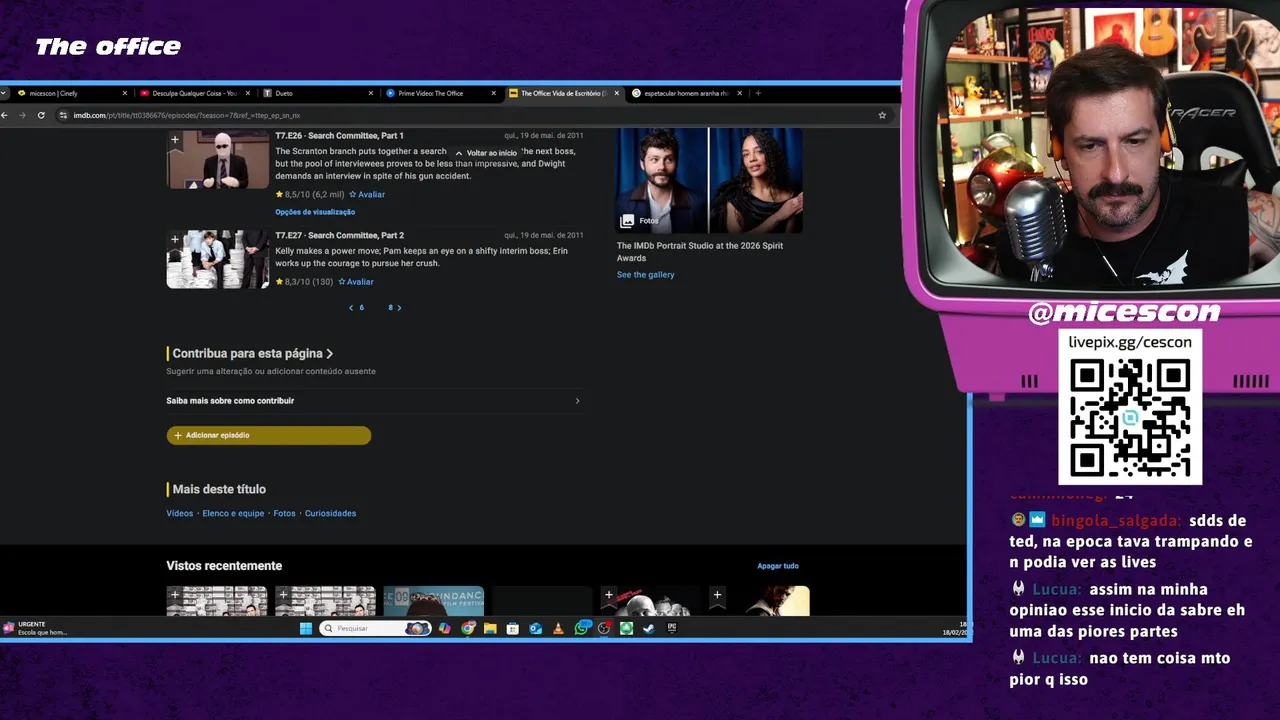Open Steam from taskbar
1280x720 pixels.
[649, 628]
